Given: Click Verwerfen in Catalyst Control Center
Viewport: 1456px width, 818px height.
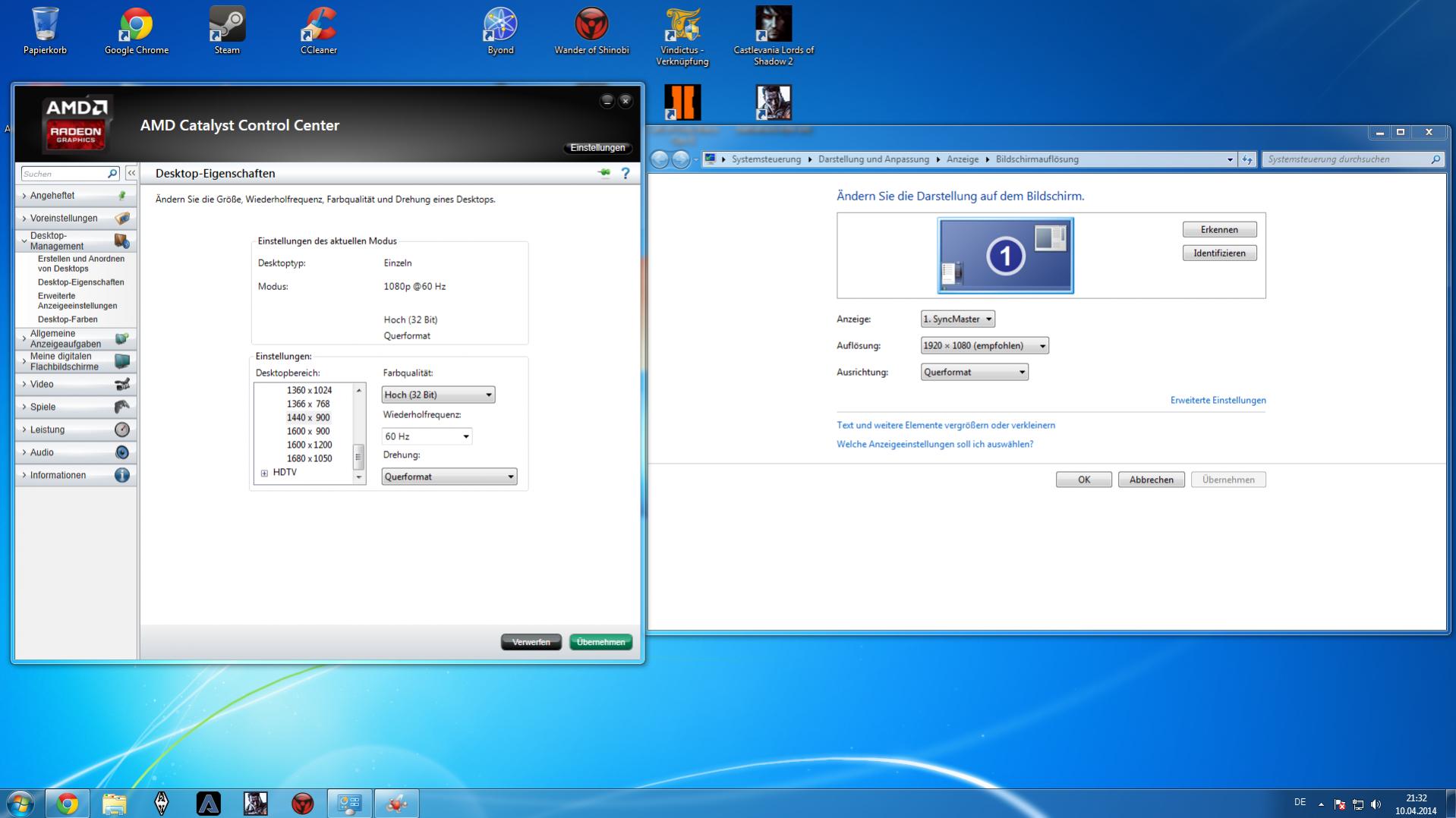Looking at the screenshot, I should 531,642.
